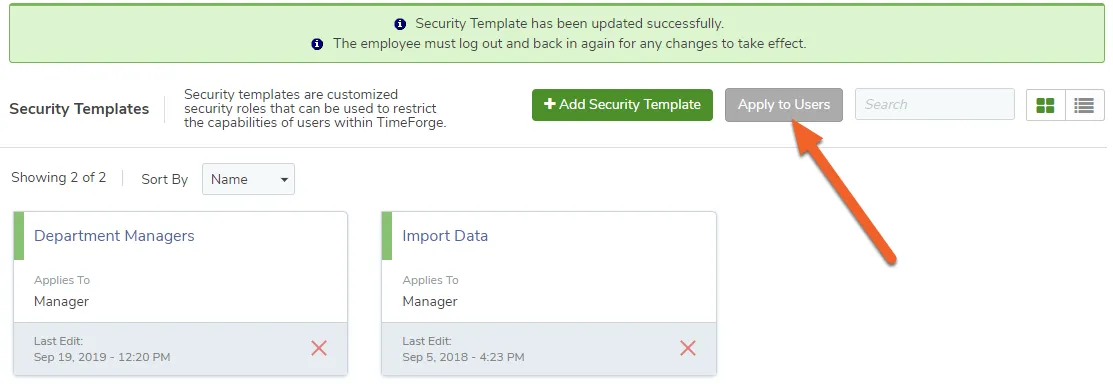Click info icon beside Security Template updated message
Image resolution: width=1113 pixels, height=384 pixels.
click(400, 23)
